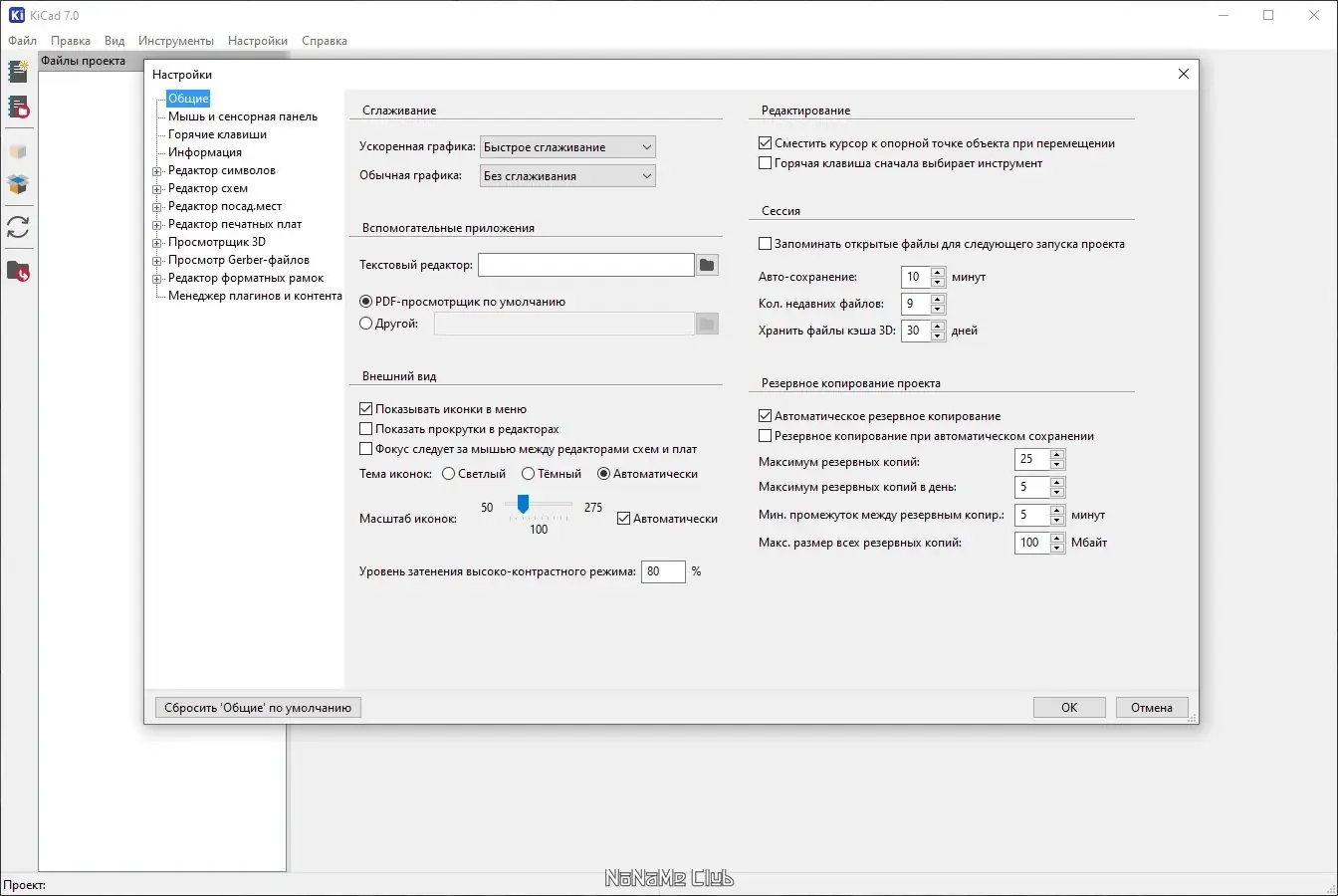Open the Ускоренная графика smoothing dropdown

click(x=567, y=147)
